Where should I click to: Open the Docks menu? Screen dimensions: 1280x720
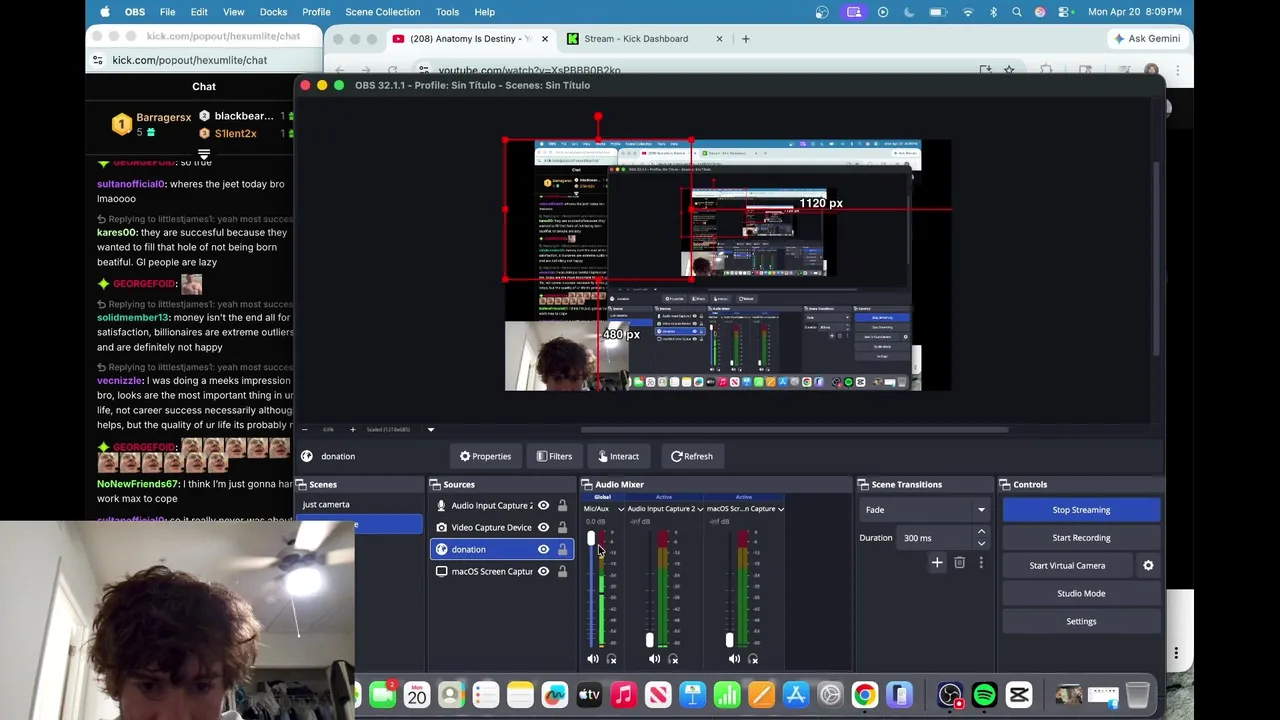[x=273, y=12]
